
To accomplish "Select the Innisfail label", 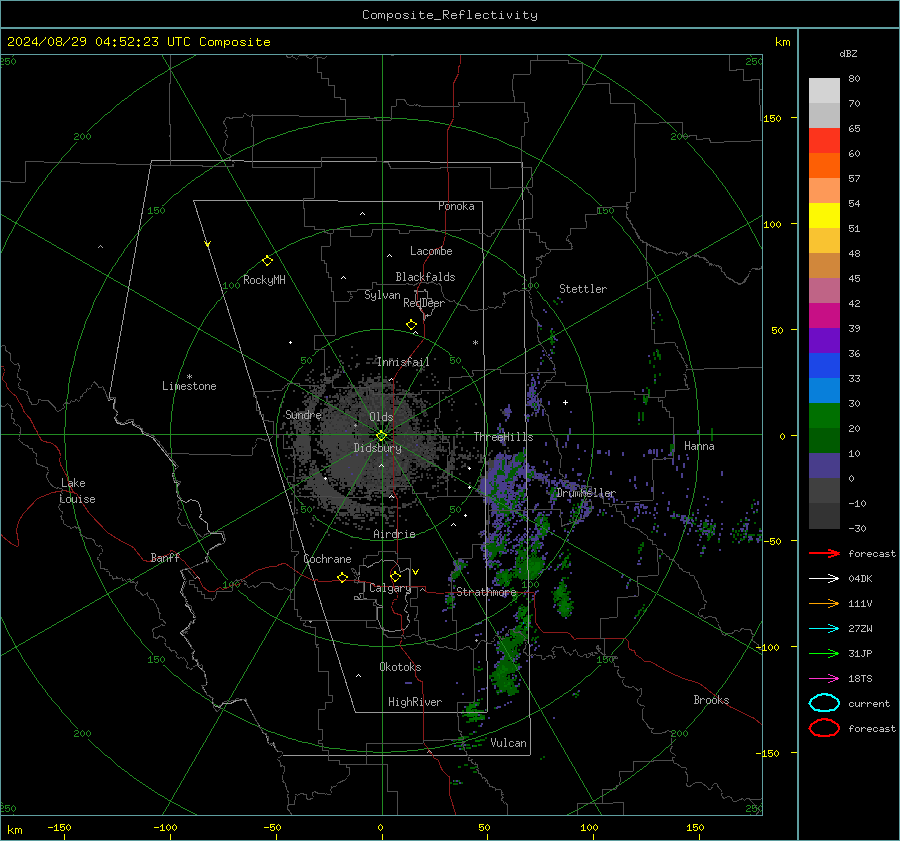I will coord(403,362).
